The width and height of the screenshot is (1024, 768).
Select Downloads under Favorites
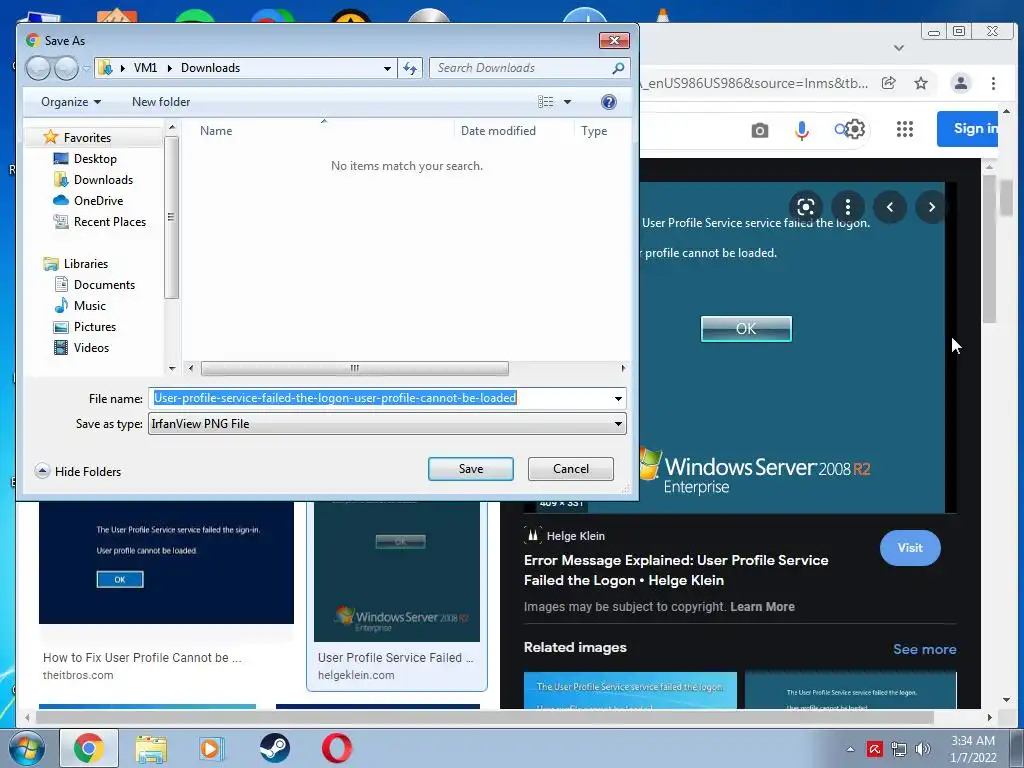point(103,180)
